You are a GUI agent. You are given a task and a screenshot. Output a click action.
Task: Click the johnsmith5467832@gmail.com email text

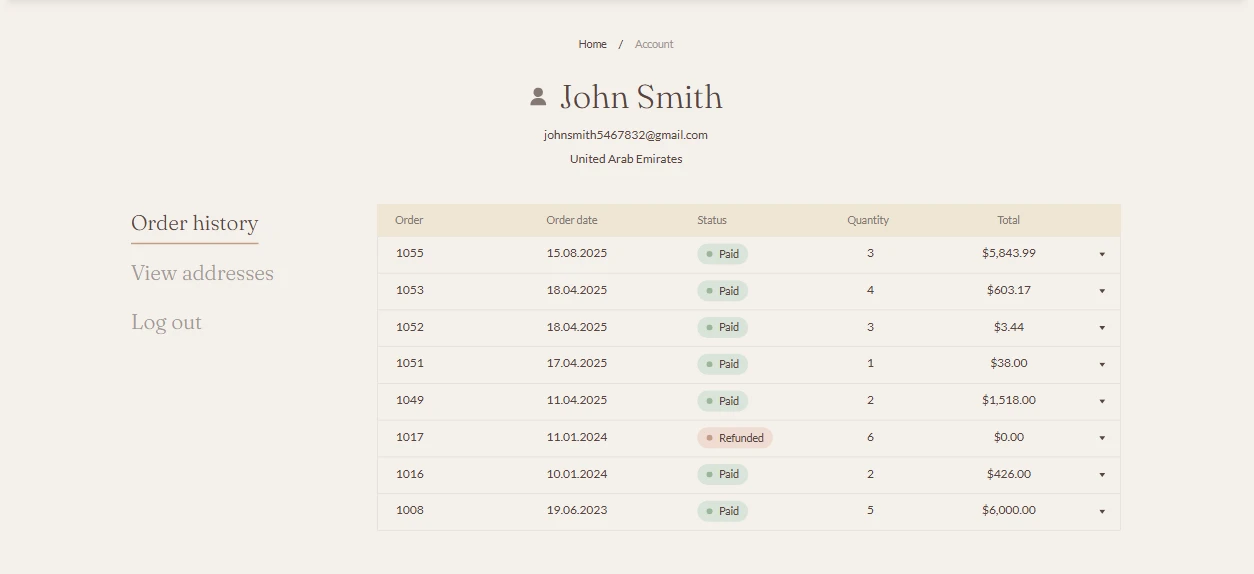tap(626, 135)
